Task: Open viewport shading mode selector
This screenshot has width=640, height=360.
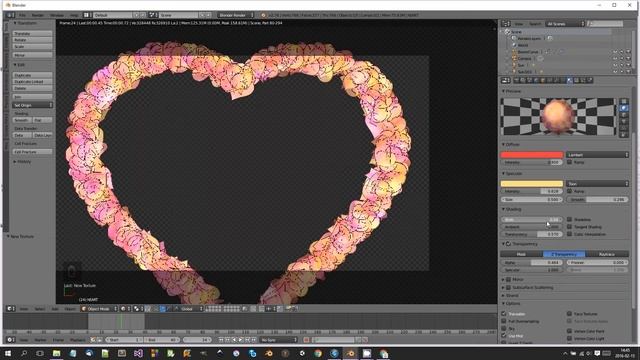Action: [126, 309]
